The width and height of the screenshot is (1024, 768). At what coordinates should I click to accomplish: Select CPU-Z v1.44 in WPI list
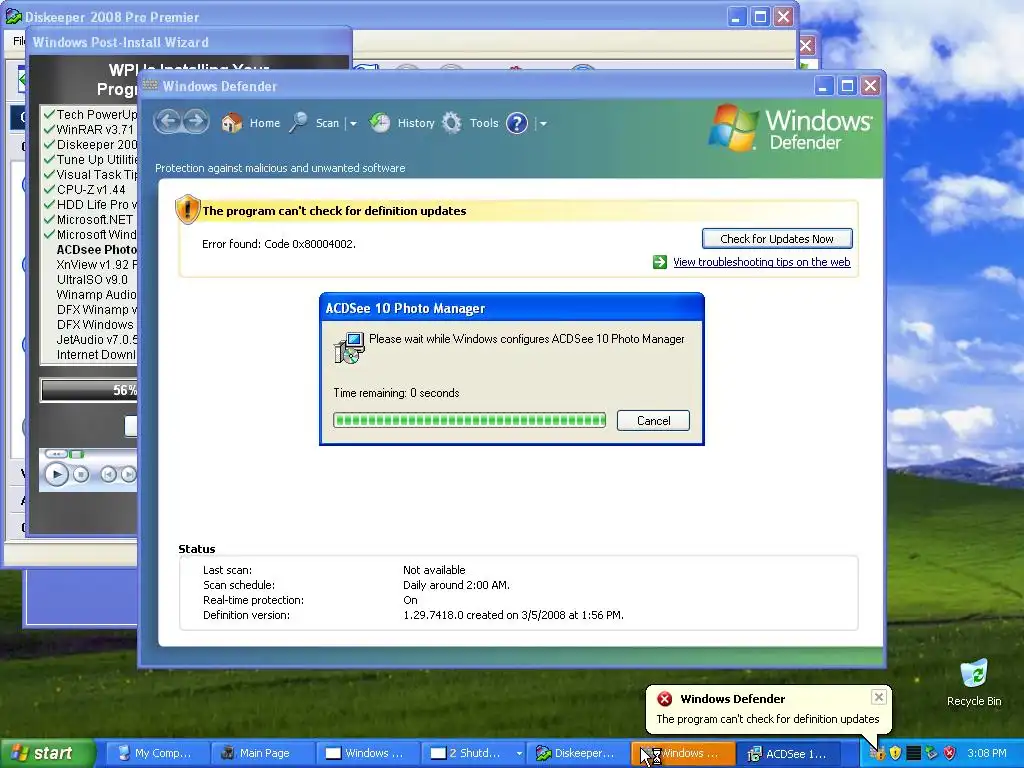(91, 189)
